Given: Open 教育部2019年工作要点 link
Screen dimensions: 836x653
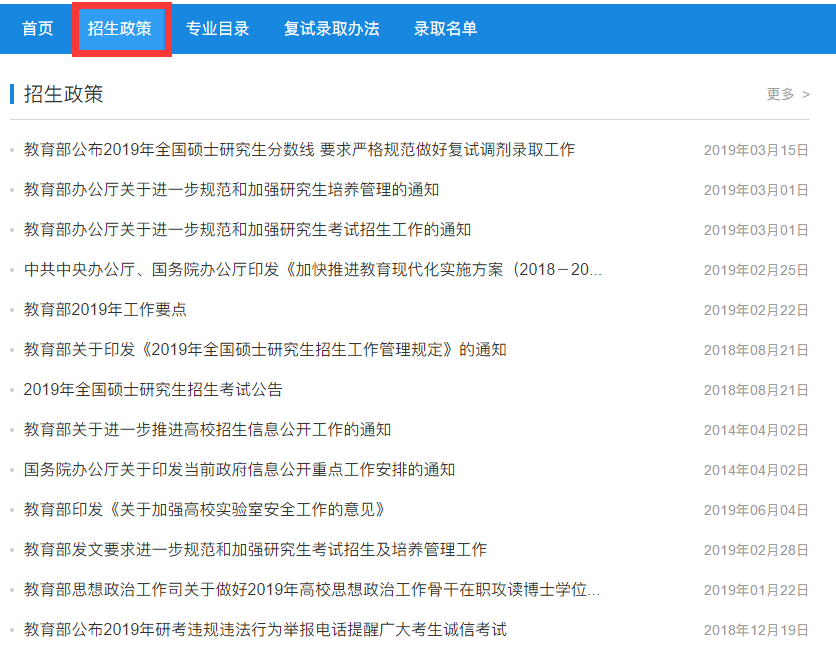Looking at the screenshot, I should point(105,310).
